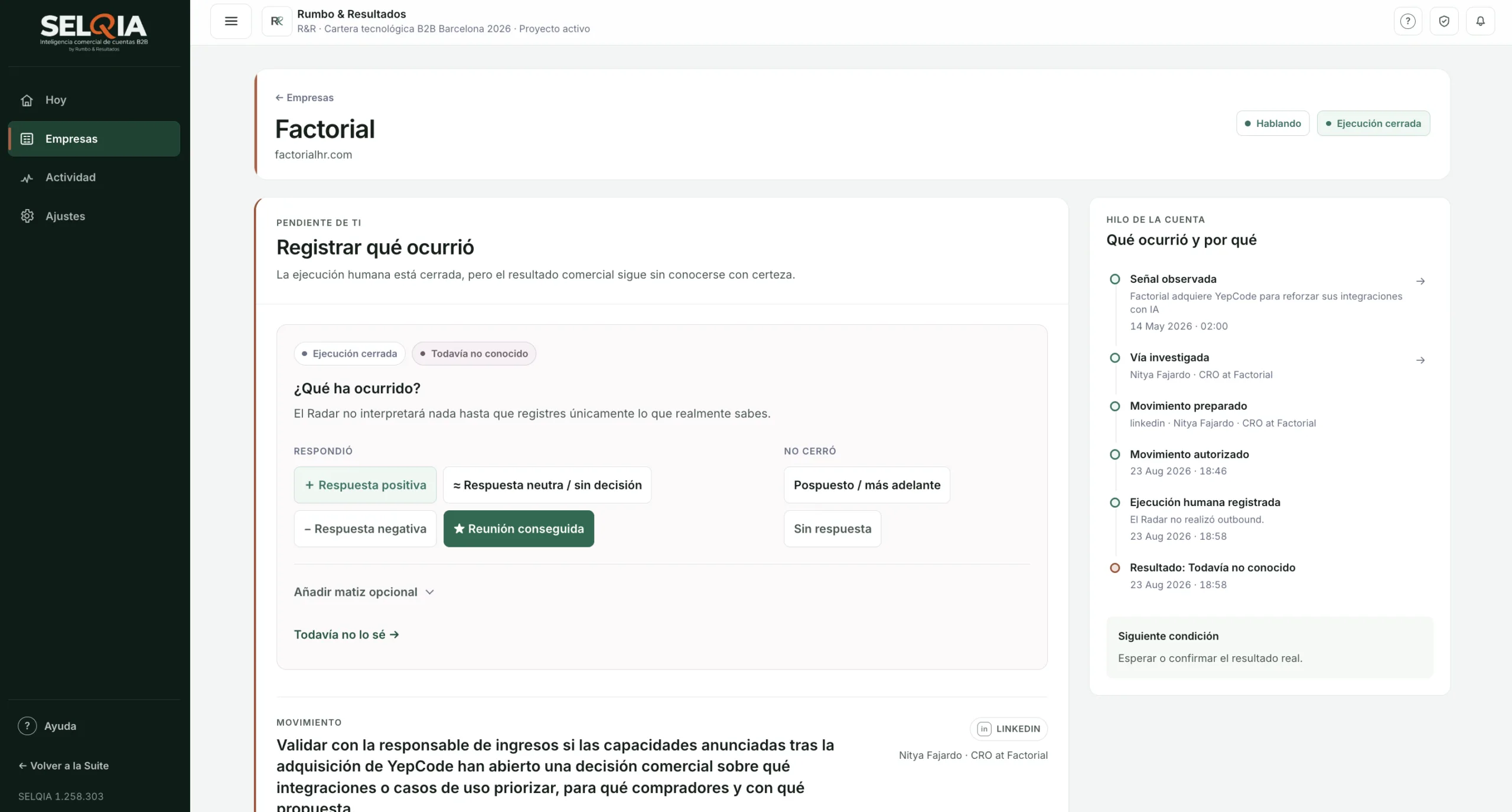Click Siguiente condición box
This screenshot has width=1512, height=812.
click(1269, 647)
